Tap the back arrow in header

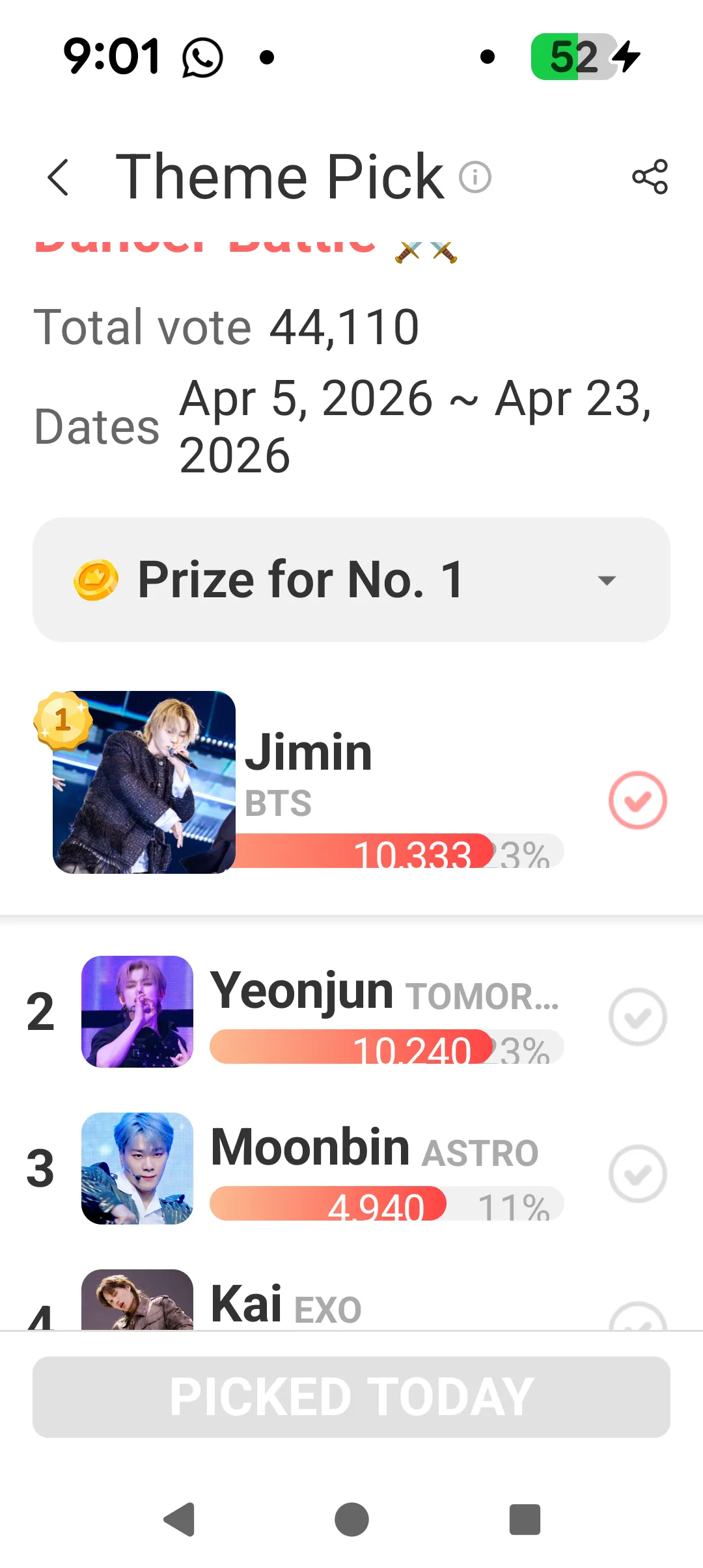click(x=59, y=177)
